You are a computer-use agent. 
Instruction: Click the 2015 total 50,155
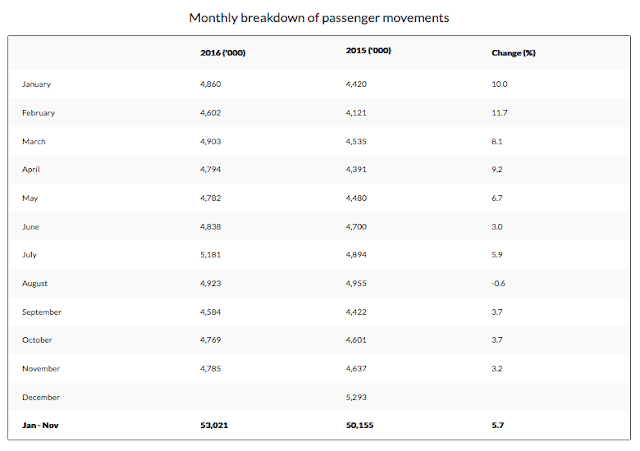click(x=360, y=425)
